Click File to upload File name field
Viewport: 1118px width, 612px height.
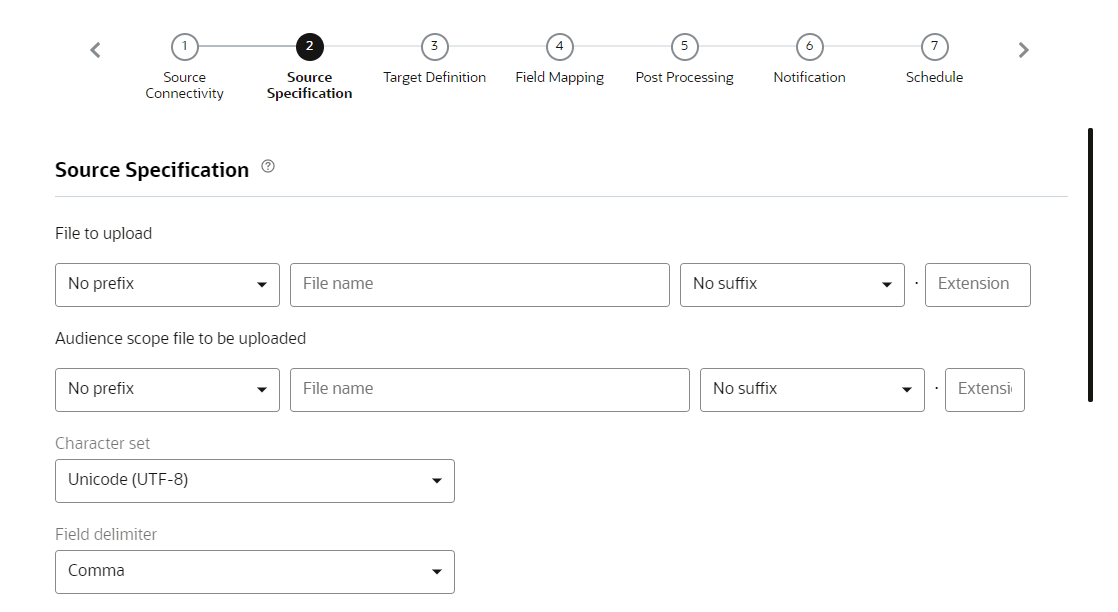click(x=479, y=285)
